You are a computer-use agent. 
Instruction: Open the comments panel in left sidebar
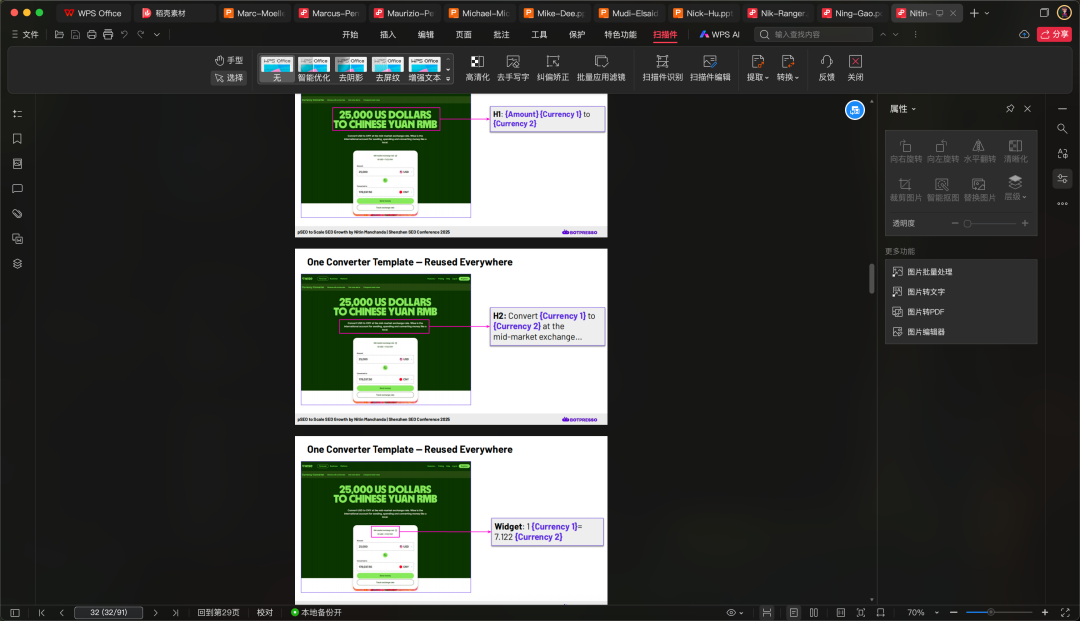17,189
